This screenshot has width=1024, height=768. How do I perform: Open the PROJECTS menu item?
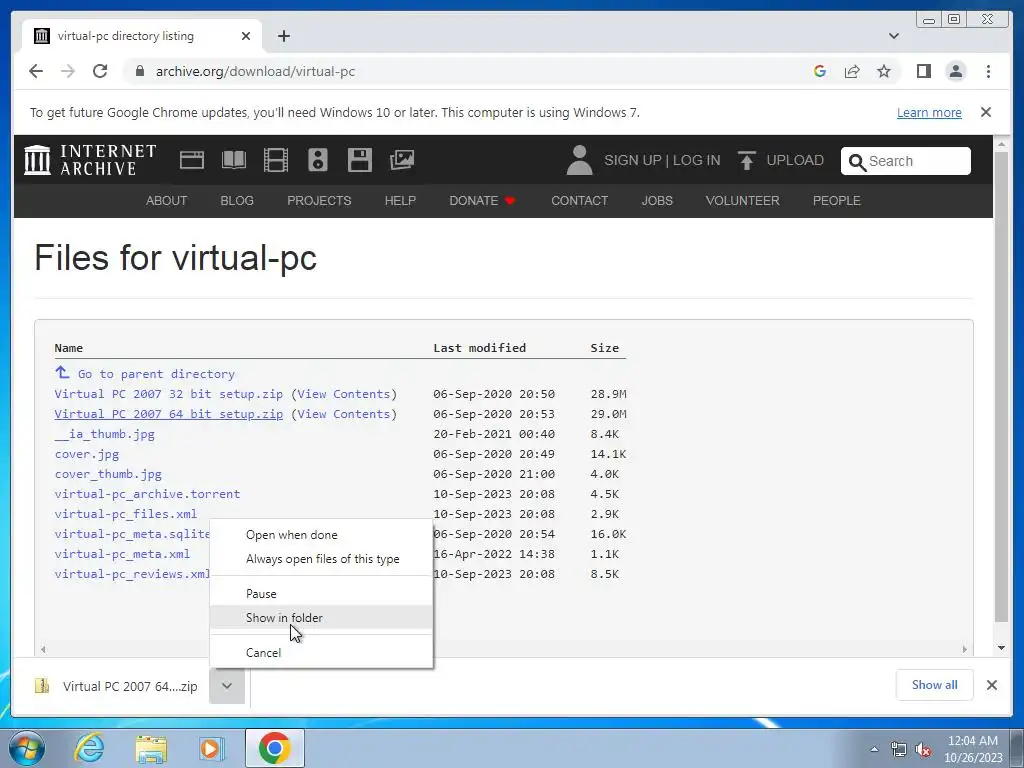click(x=319, y=200)
